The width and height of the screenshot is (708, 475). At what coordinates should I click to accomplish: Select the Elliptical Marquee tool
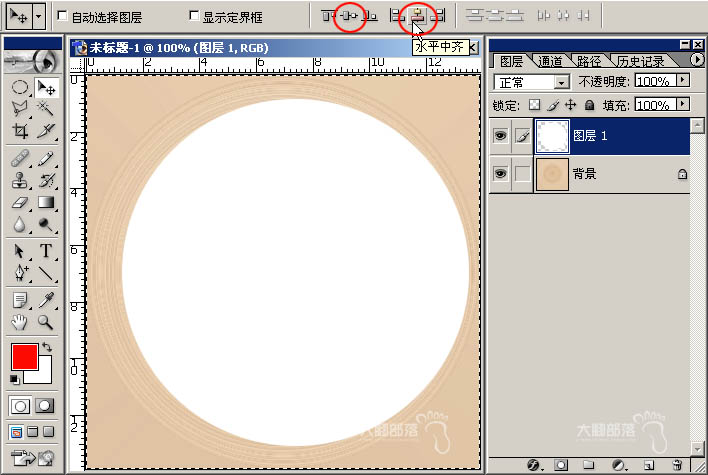[19, 88]
